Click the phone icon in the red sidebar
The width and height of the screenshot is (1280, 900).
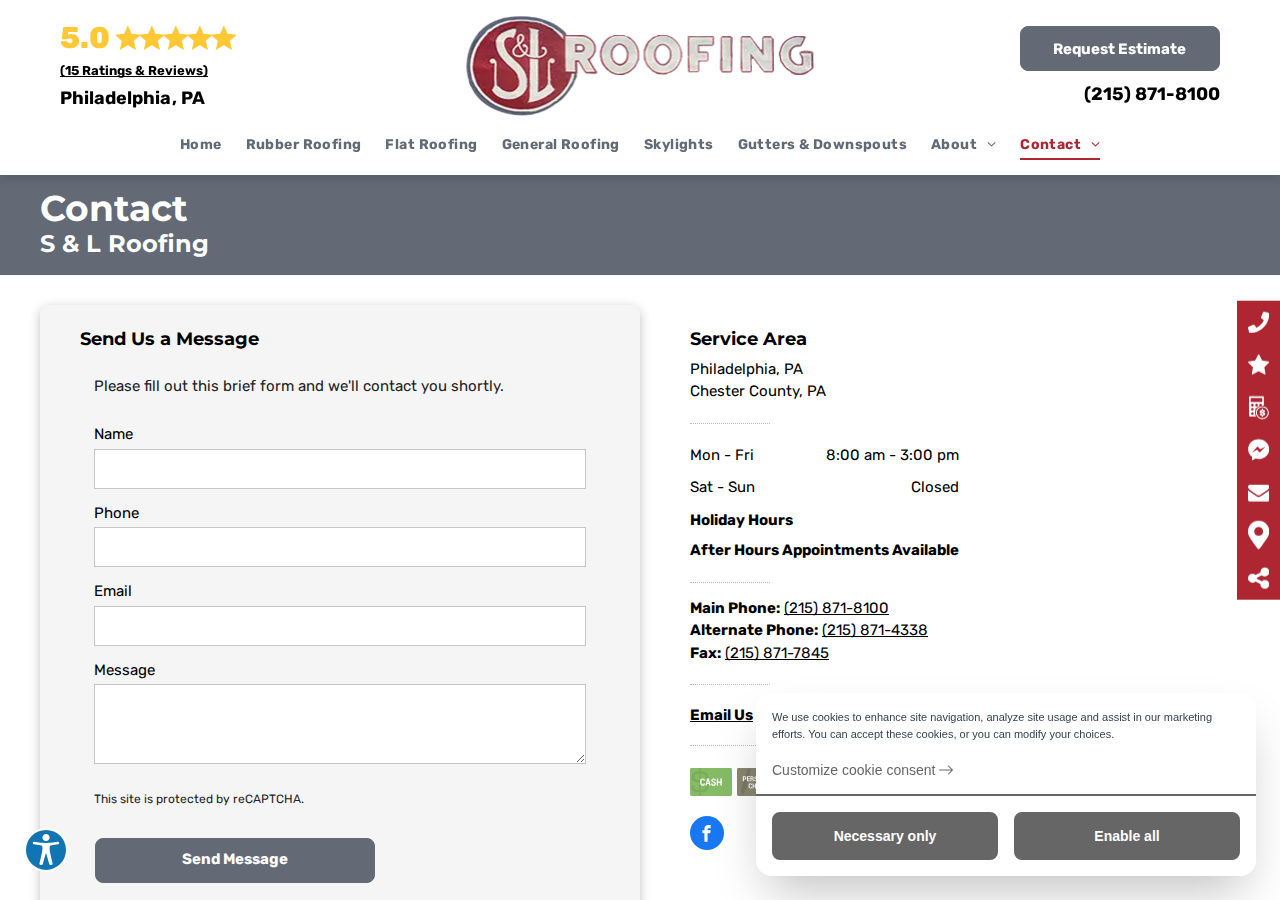pyautogui.click(x=1258, y=322)
